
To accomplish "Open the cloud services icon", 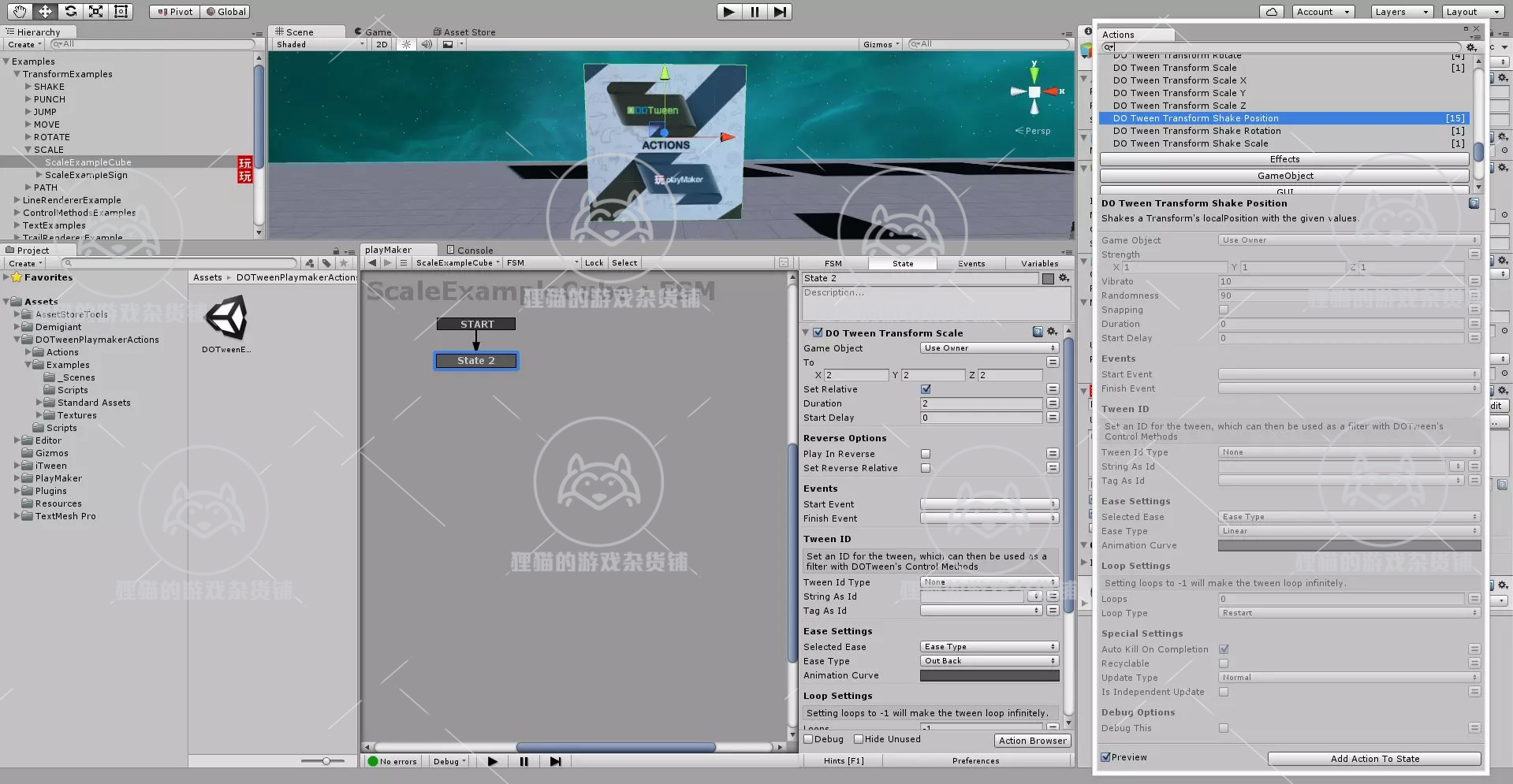I will point(1271,12).
